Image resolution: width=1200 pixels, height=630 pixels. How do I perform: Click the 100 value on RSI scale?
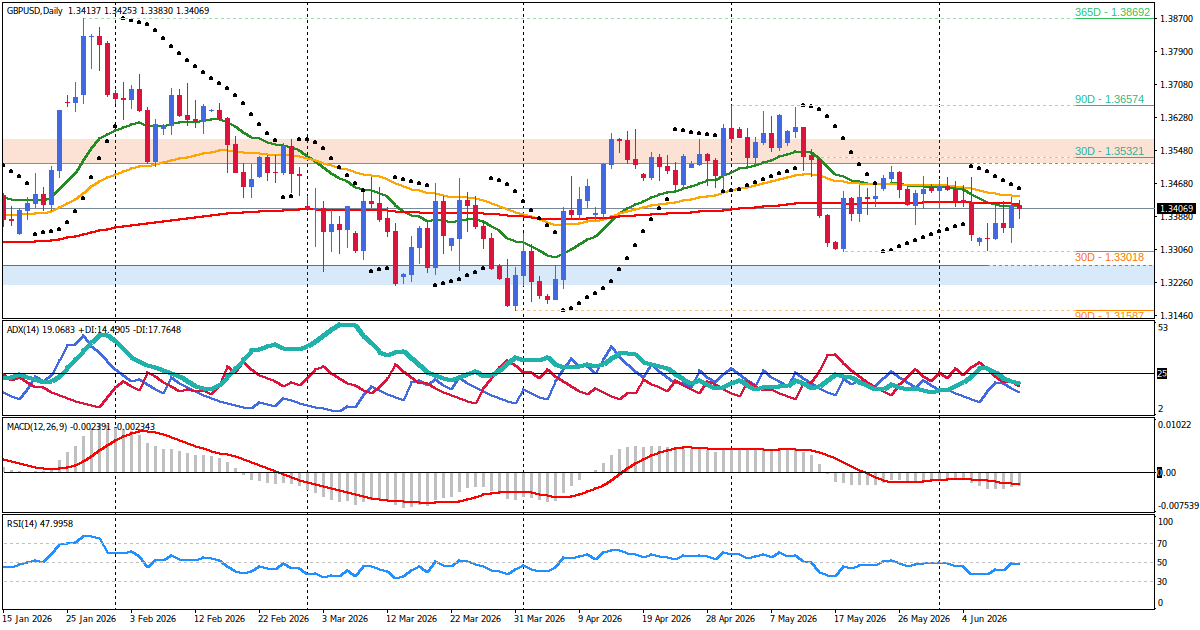1166,522
